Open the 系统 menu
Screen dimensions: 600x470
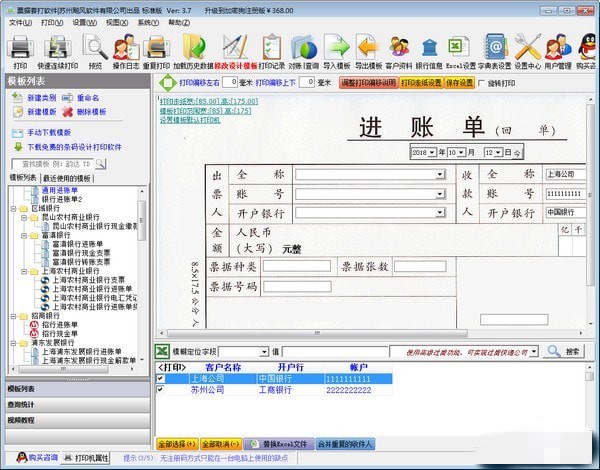(x=148, y=23)
